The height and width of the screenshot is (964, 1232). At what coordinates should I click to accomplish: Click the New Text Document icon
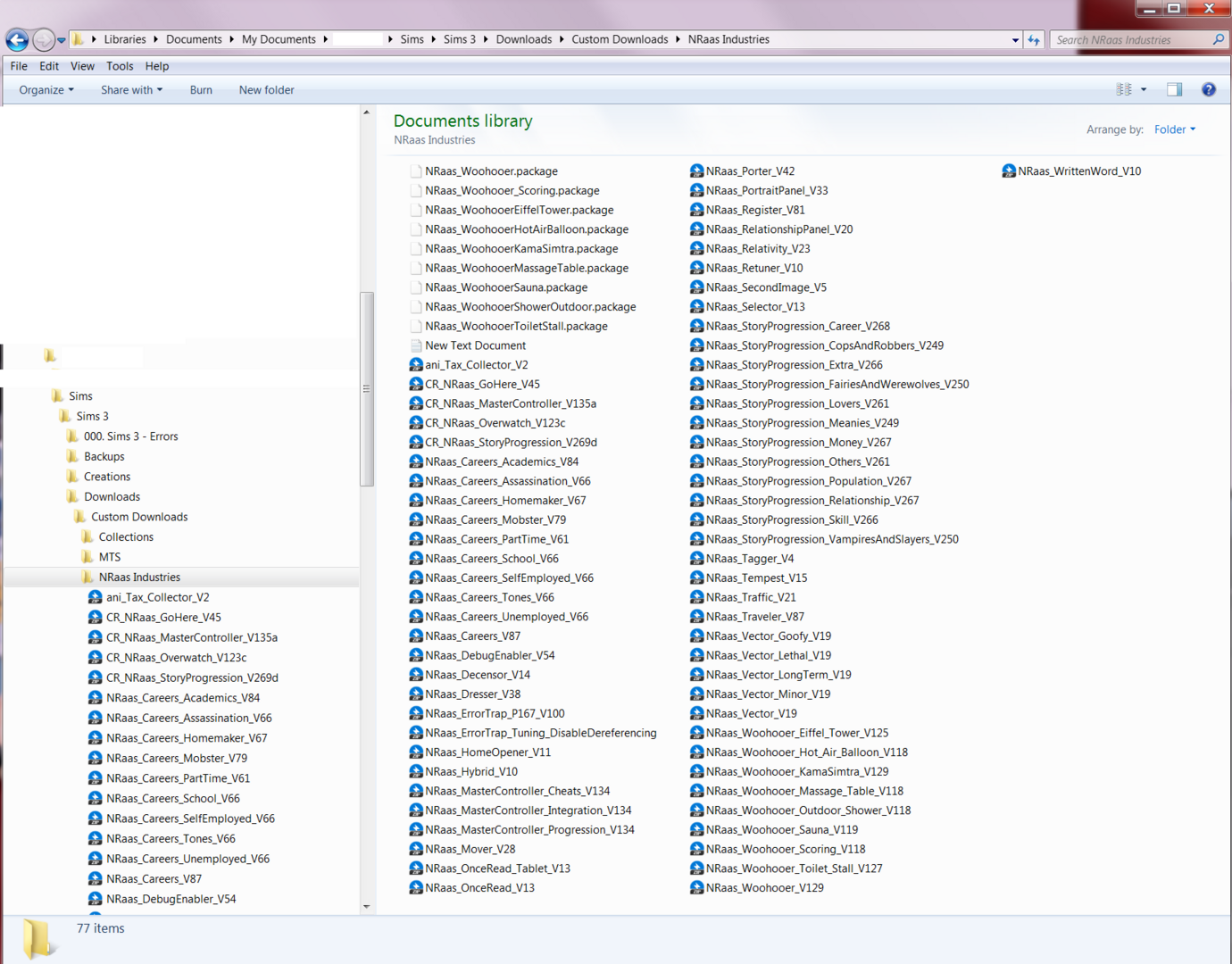pyautogui.click(x=416, y=345)
